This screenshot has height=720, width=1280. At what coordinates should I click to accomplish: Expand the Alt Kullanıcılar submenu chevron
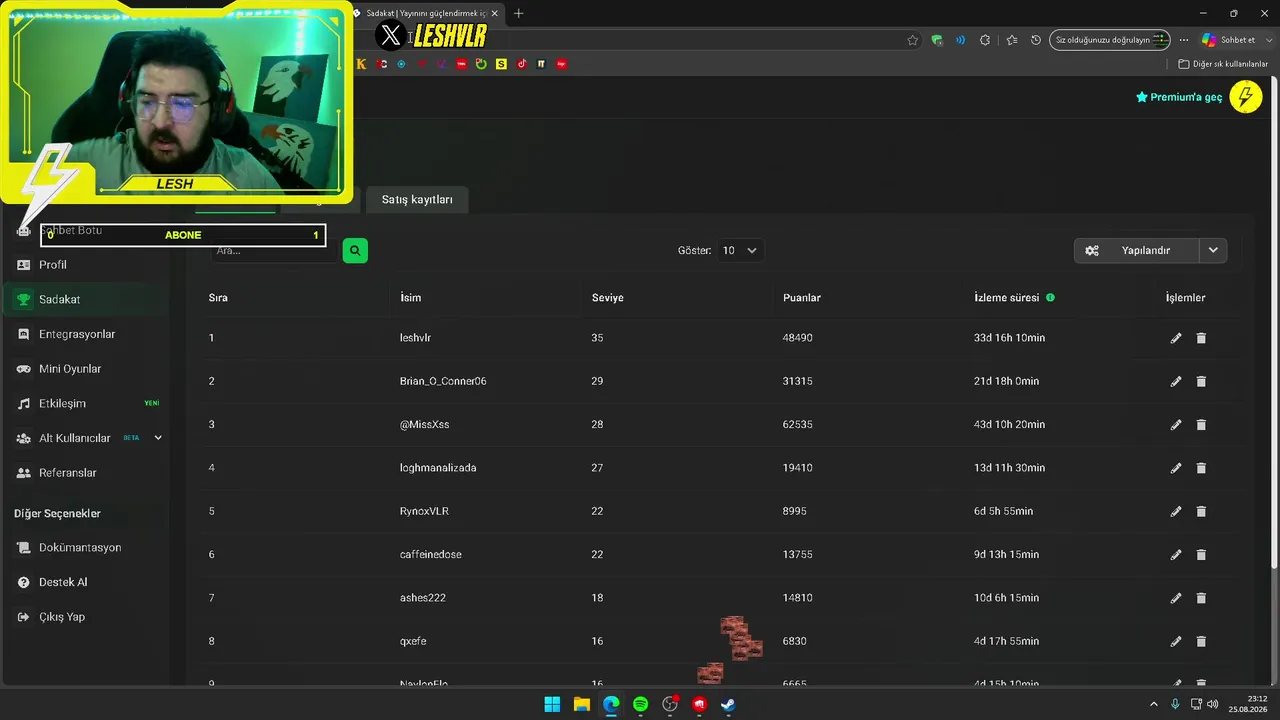[x=158, y=438]
